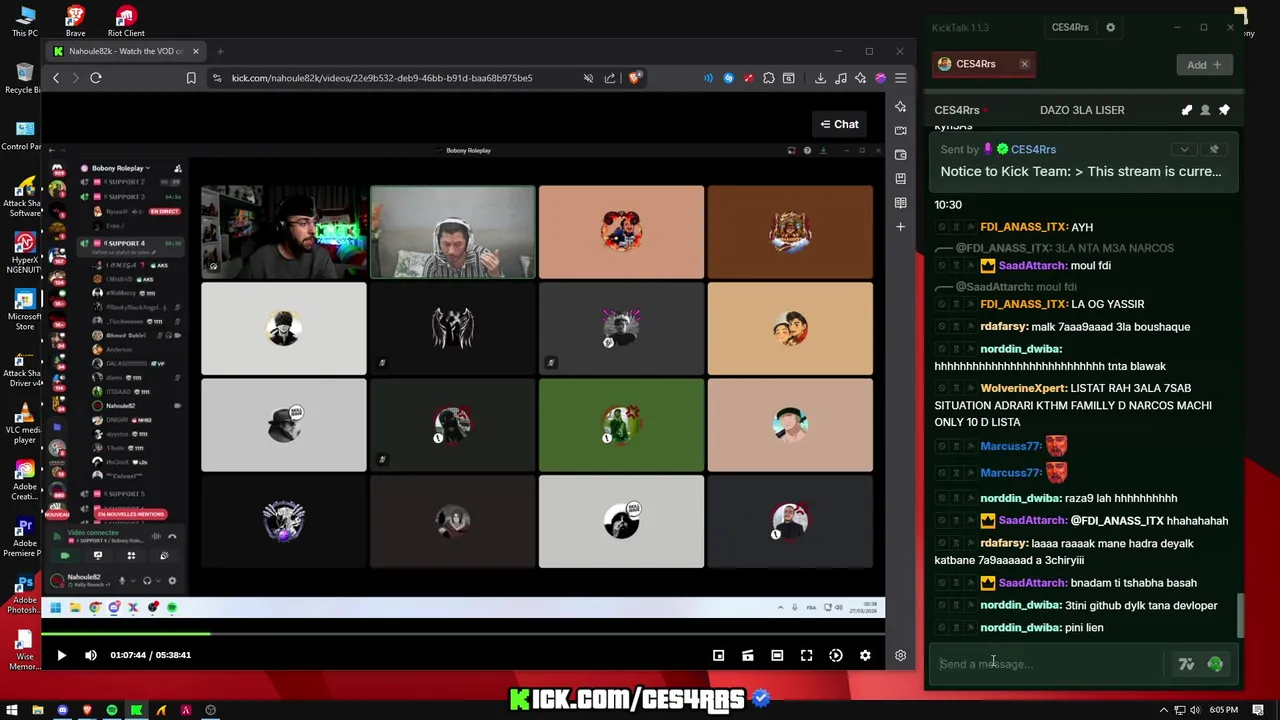Open the Kick emote picker
The height and width of the screenshot is (720, 1280).
[x=1215, y=664]
